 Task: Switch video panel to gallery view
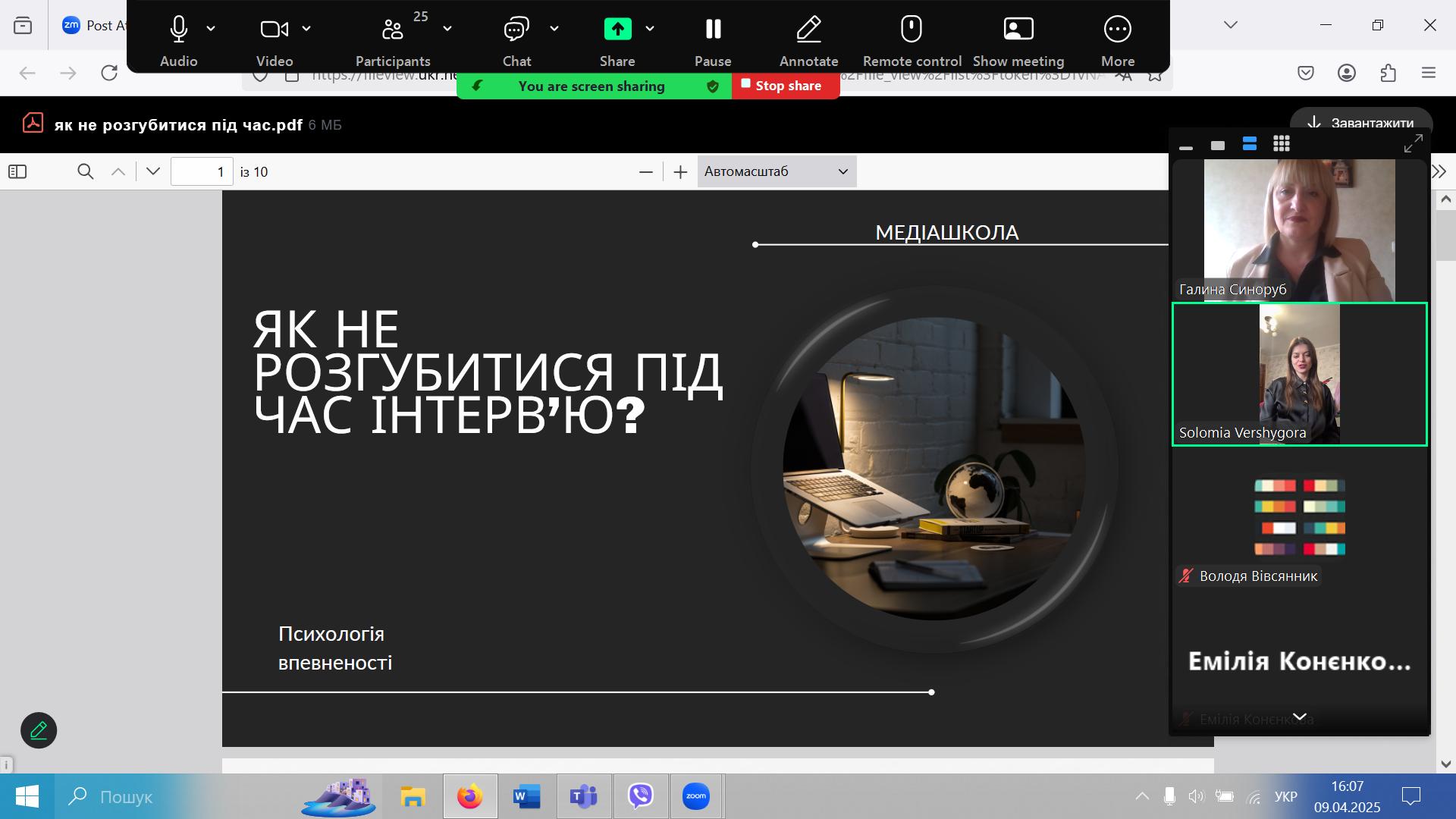coord(1281,143)
